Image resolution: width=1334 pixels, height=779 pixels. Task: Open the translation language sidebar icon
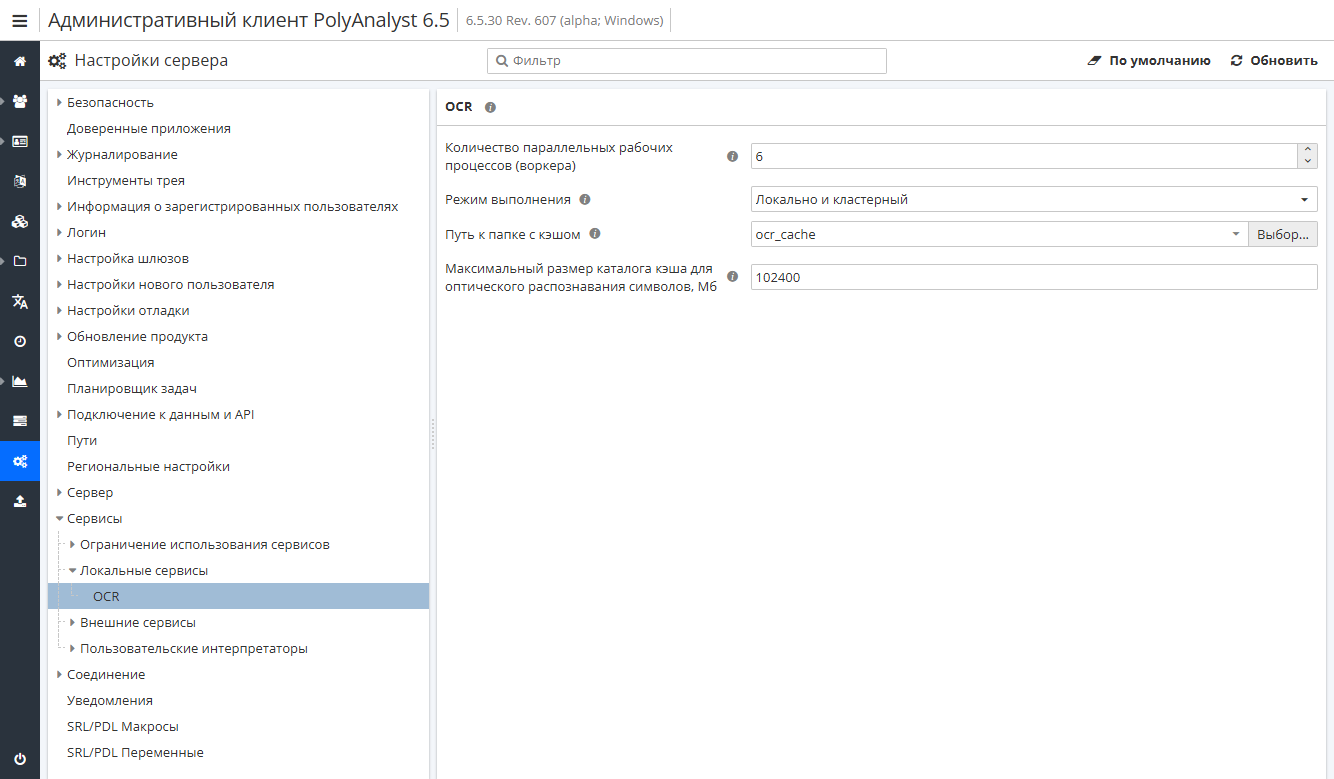20,301
